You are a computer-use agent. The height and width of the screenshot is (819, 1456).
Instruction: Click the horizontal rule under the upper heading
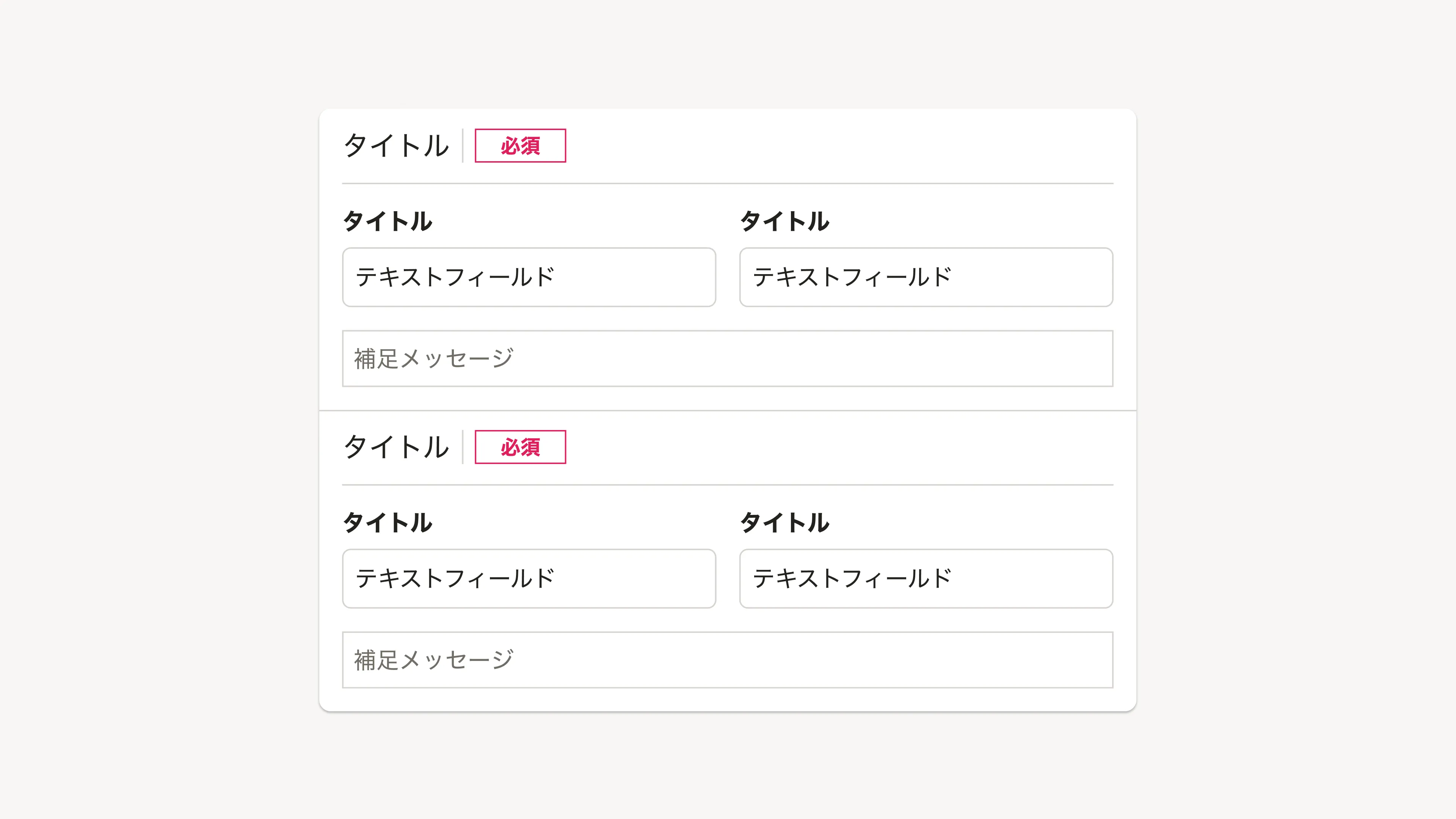pos(728,183)
